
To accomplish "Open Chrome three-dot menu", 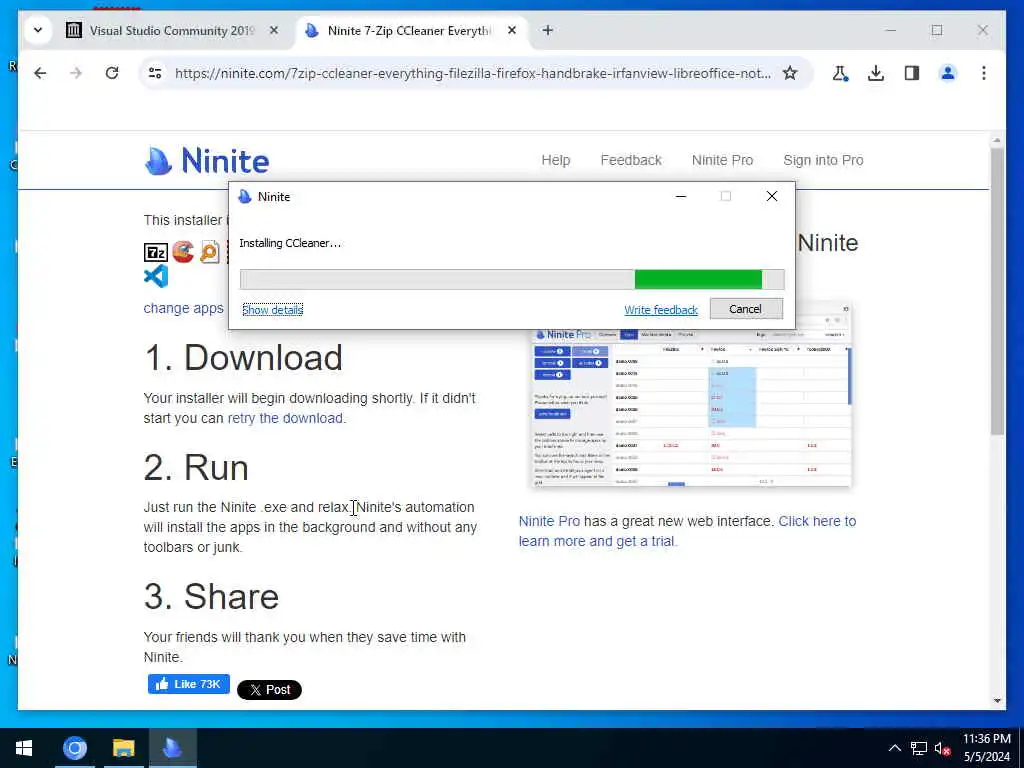I will pos(984,73).
